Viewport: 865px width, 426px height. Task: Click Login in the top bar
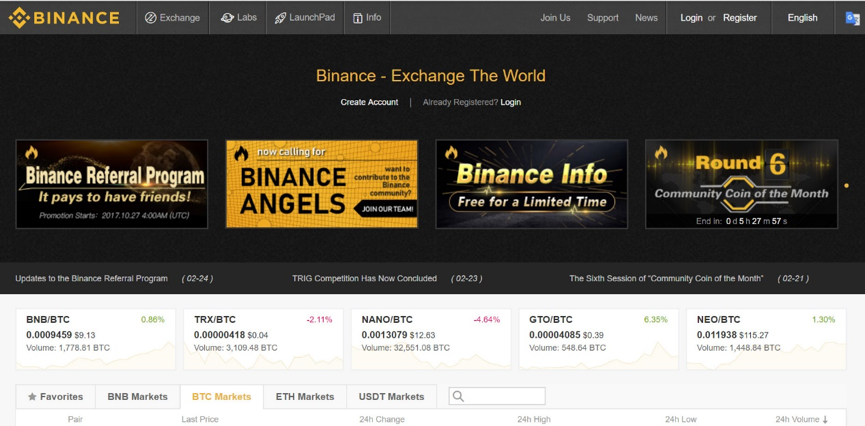[691, 18]
